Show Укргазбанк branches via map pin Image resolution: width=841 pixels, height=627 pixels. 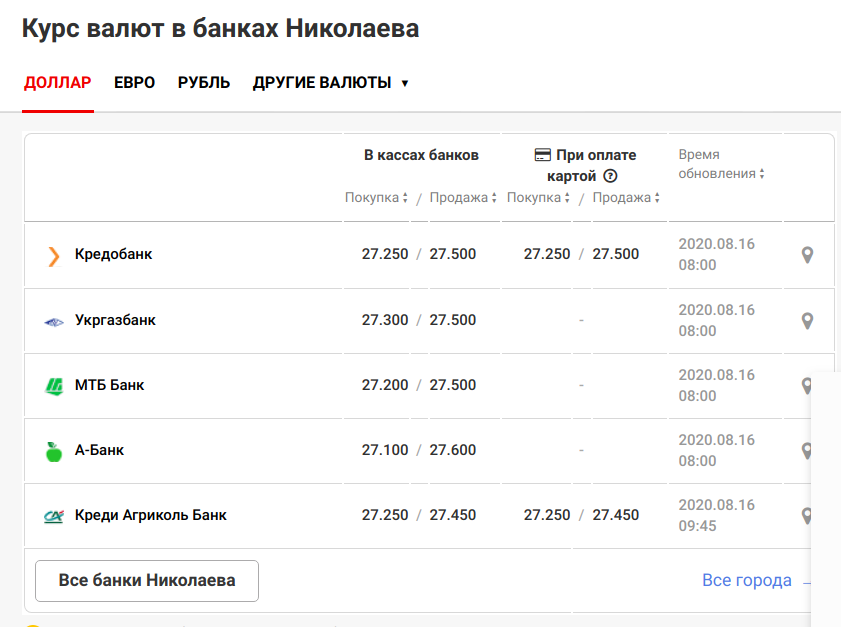(807, 321)
